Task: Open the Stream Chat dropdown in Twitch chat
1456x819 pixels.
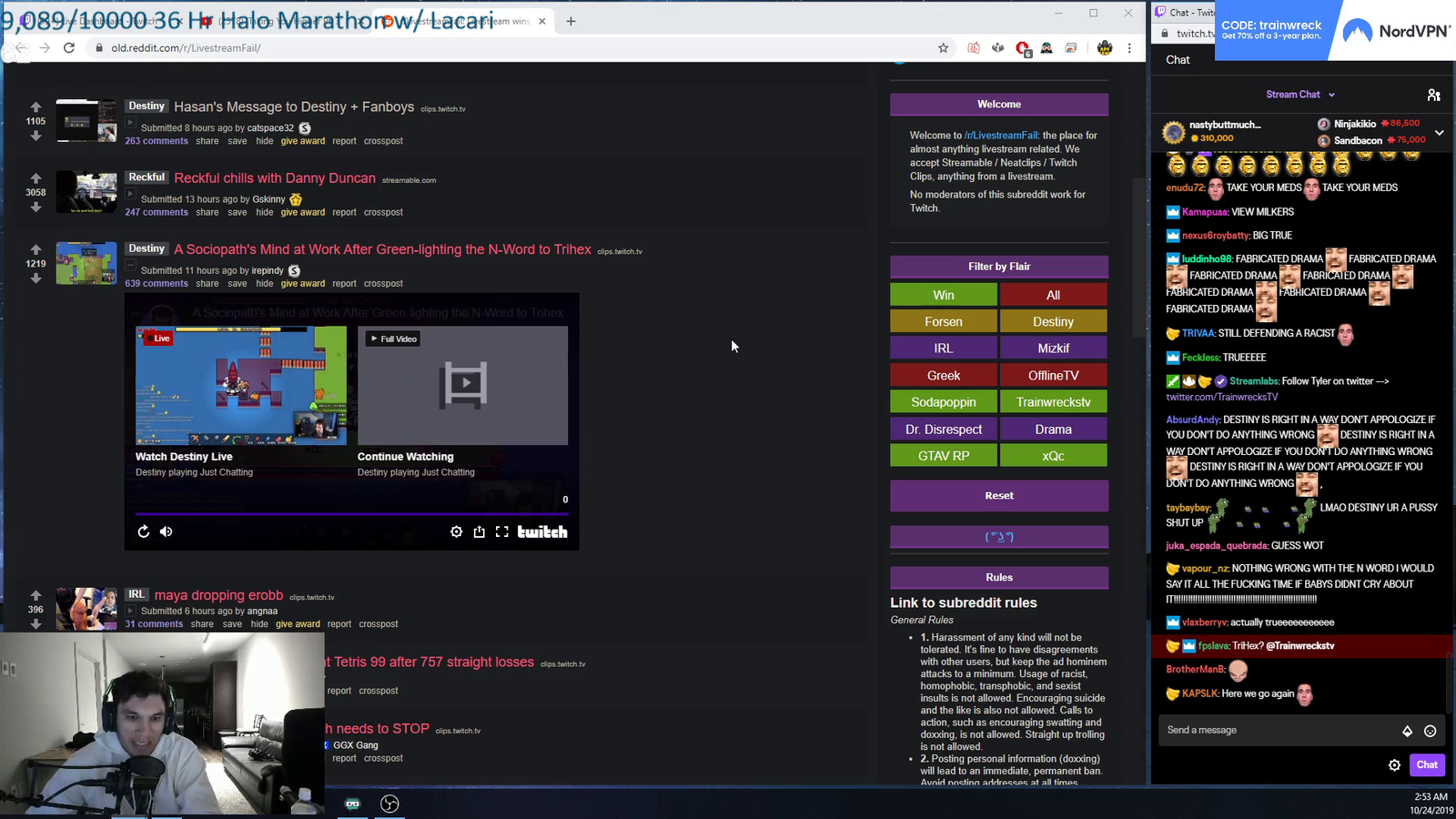Action: (1300, 95)
